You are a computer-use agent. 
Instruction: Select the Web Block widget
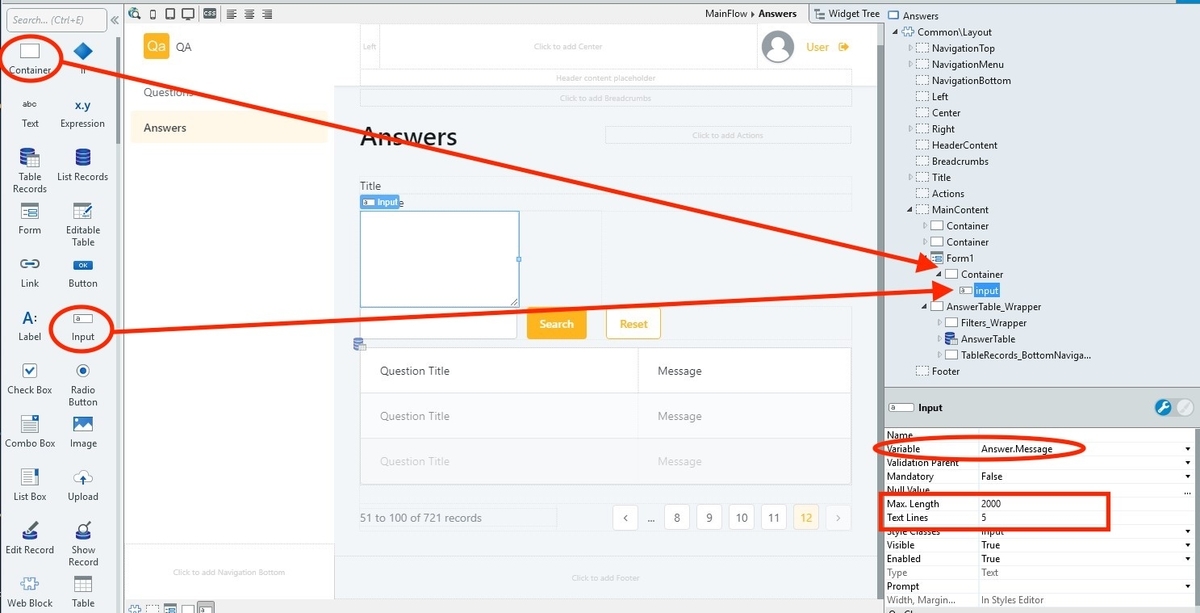click(30, 591)
